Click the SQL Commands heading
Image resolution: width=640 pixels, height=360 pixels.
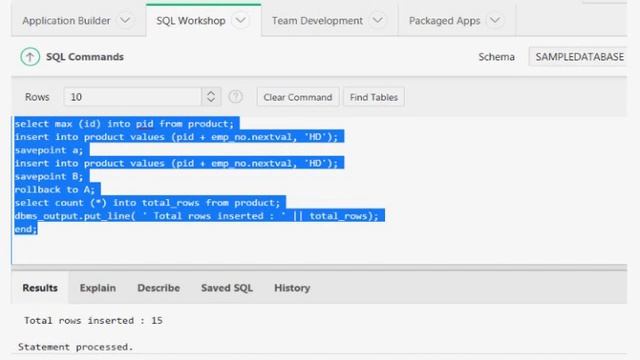(85, 57)
